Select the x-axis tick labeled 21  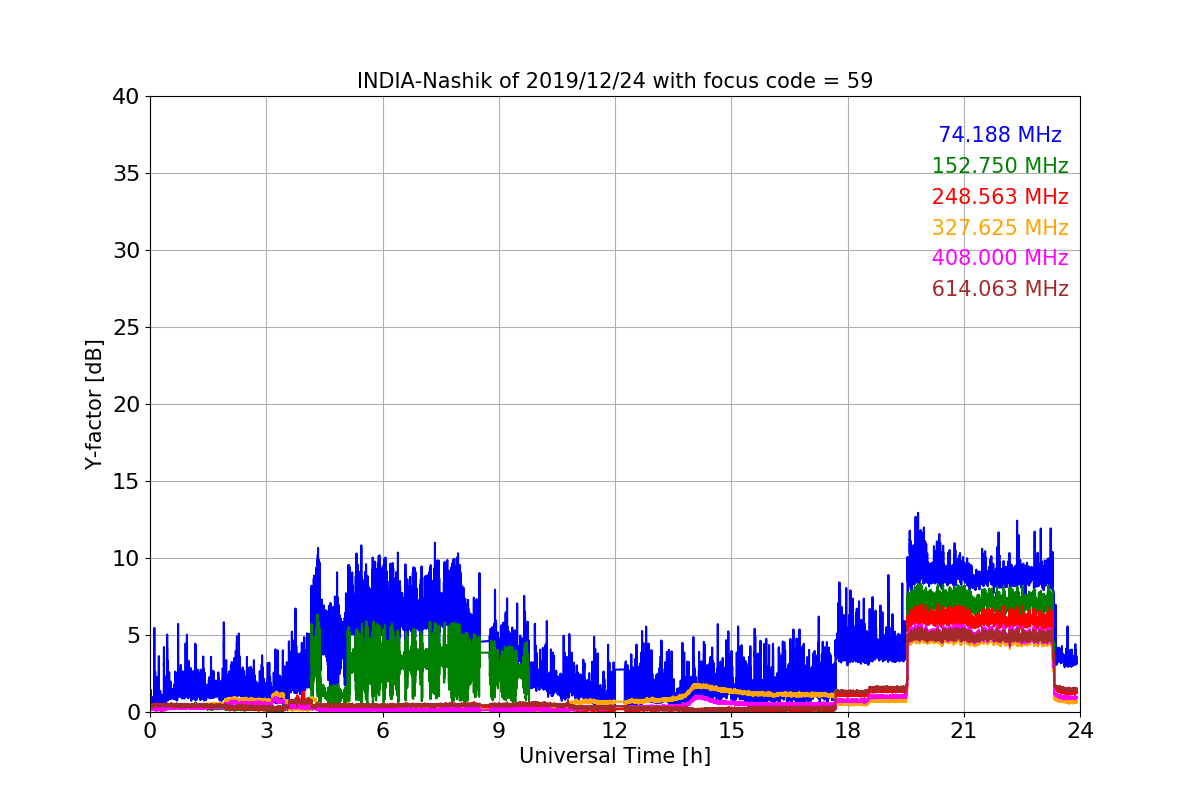pyautogui.click(x=963, y=731)
